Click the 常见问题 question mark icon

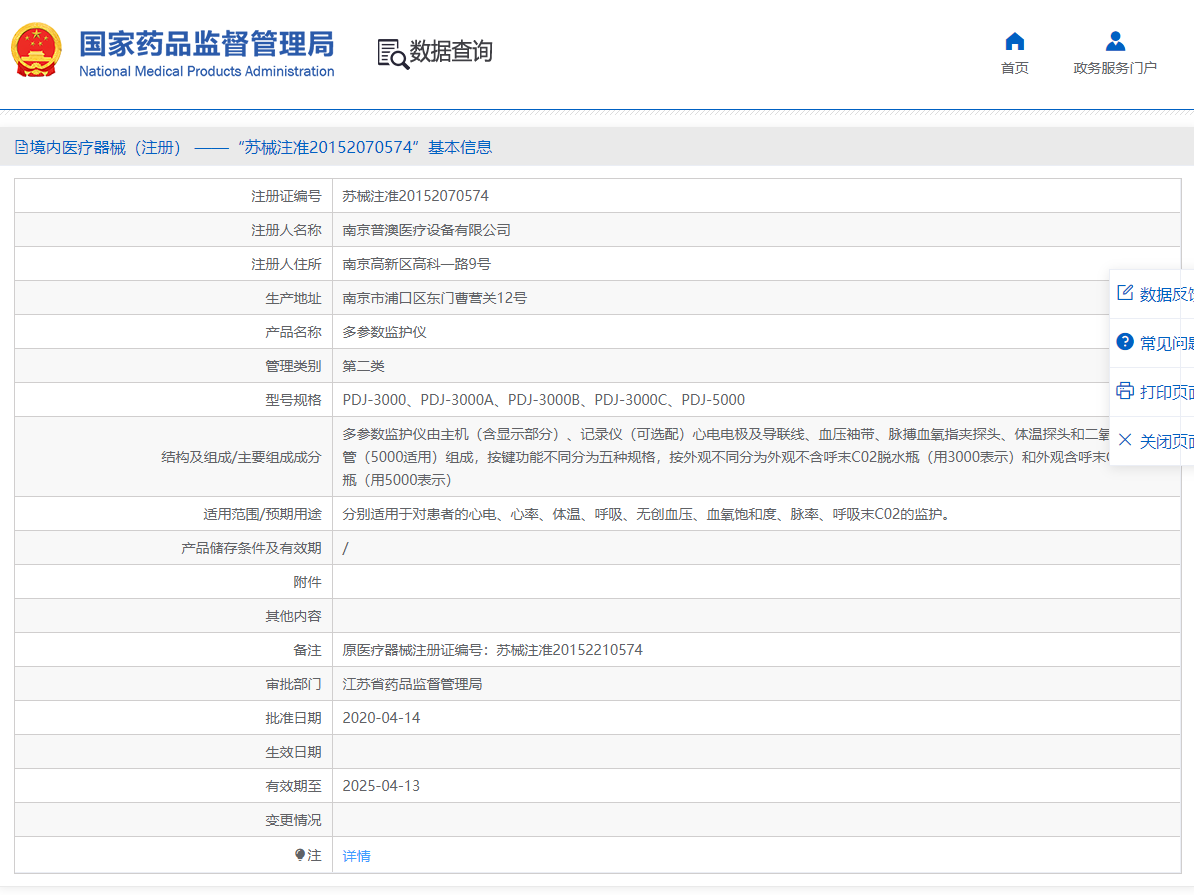point(1125,342)
